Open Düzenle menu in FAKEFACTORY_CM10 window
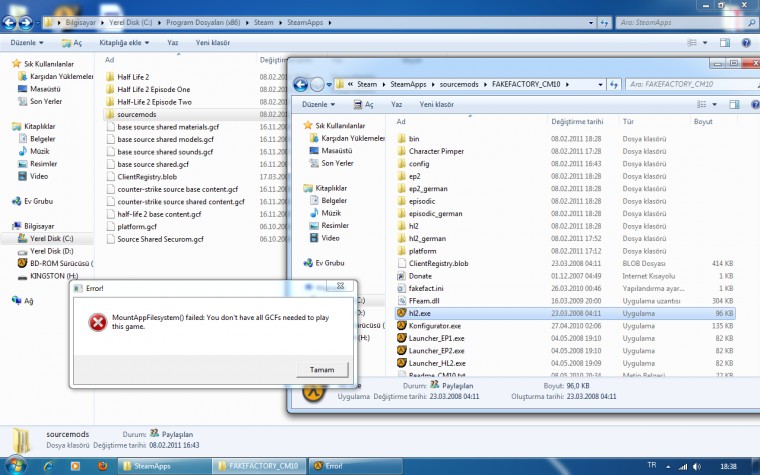The width and height of the screenshot is (760, 475). 318,104
